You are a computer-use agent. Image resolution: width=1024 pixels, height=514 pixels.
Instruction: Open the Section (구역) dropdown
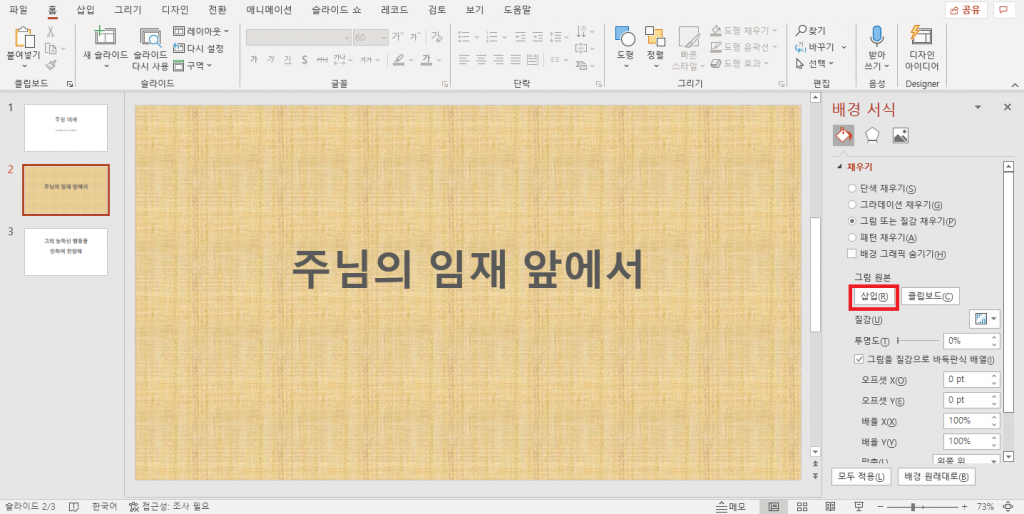[193, 65]
